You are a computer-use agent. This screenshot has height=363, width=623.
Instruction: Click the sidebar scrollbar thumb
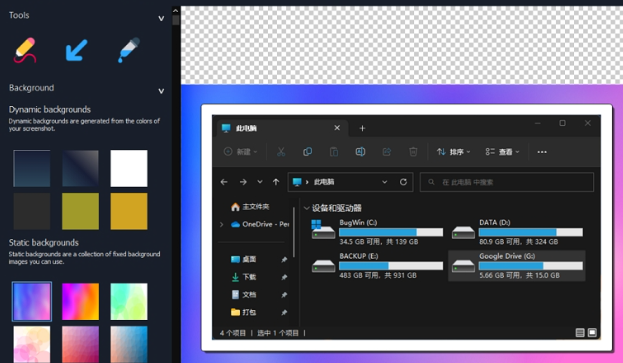tap(176, 20)
